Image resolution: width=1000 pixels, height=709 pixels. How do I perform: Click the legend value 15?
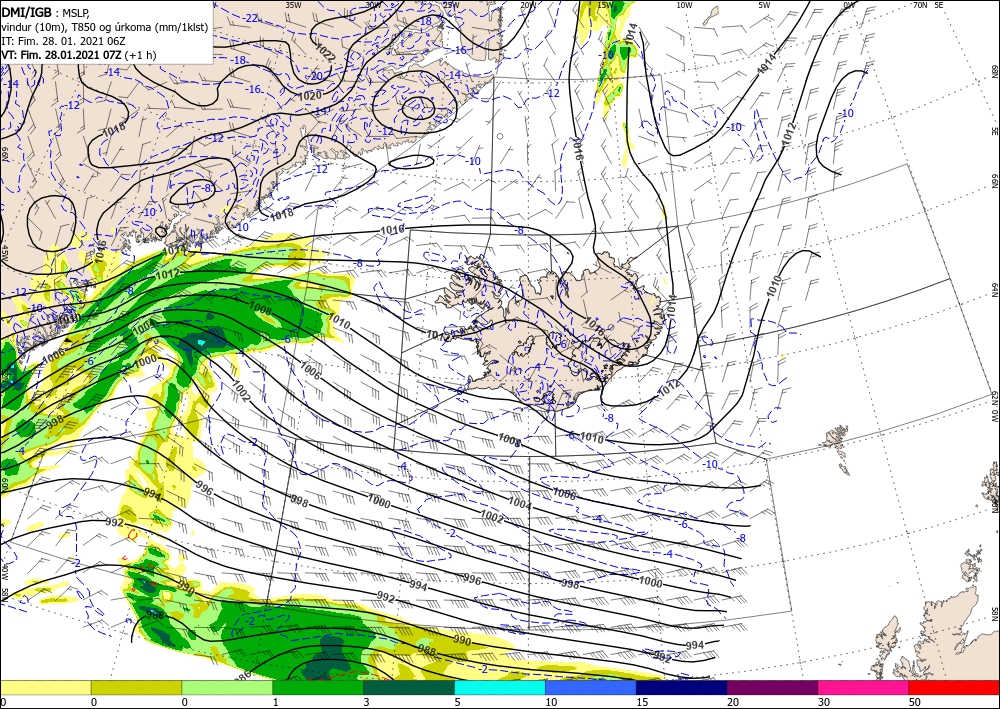pos(642,702)
